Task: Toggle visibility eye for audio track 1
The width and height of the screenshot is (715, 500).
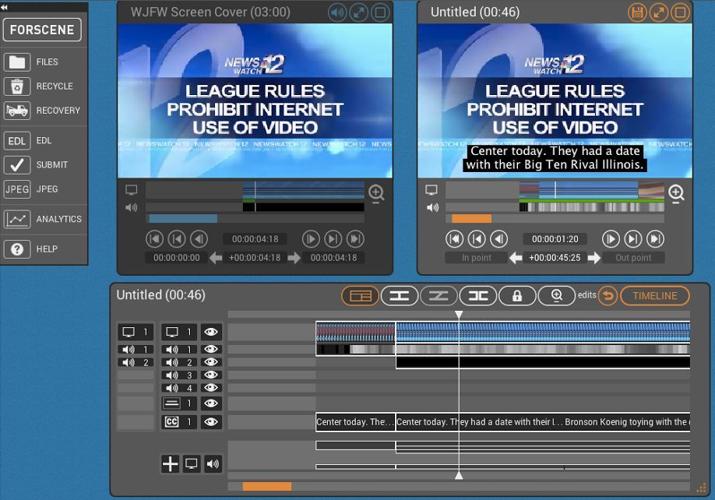Action: tap(211, 349)
